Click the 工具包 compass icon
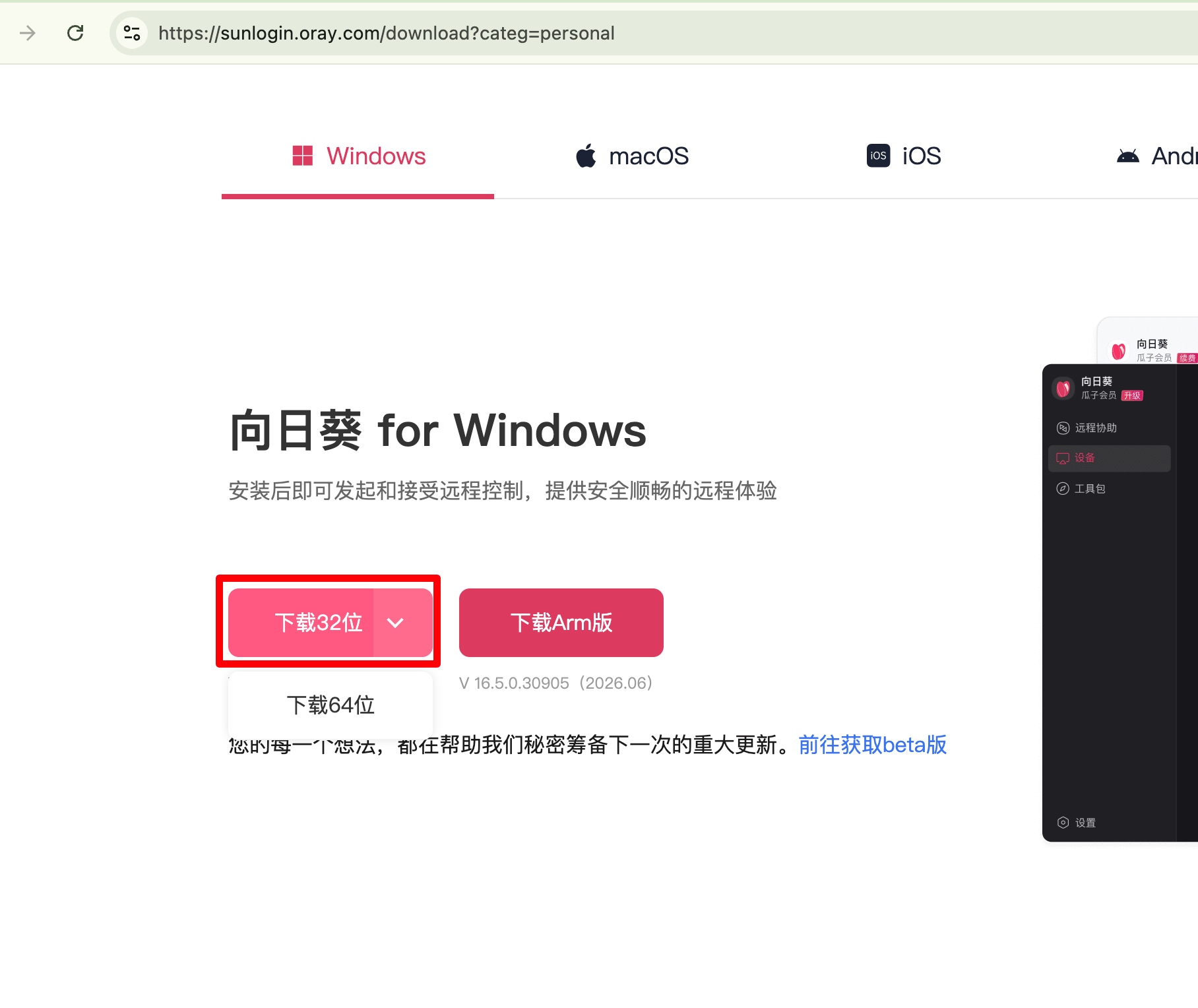The image size is (1198, 1008). tap(1063, 489)
